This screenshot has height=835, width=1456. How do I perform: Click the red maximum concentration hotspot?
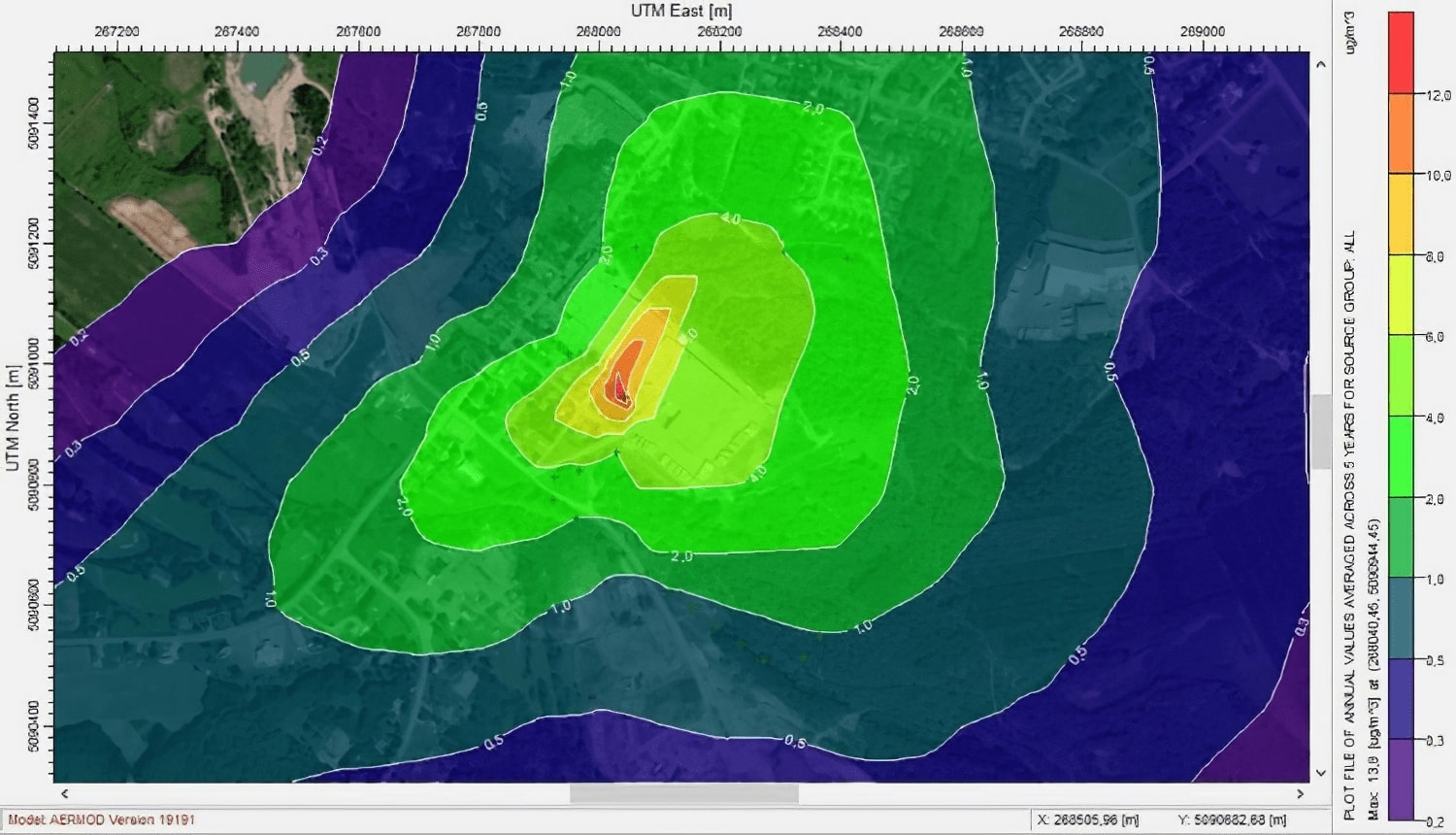point(617,387)
